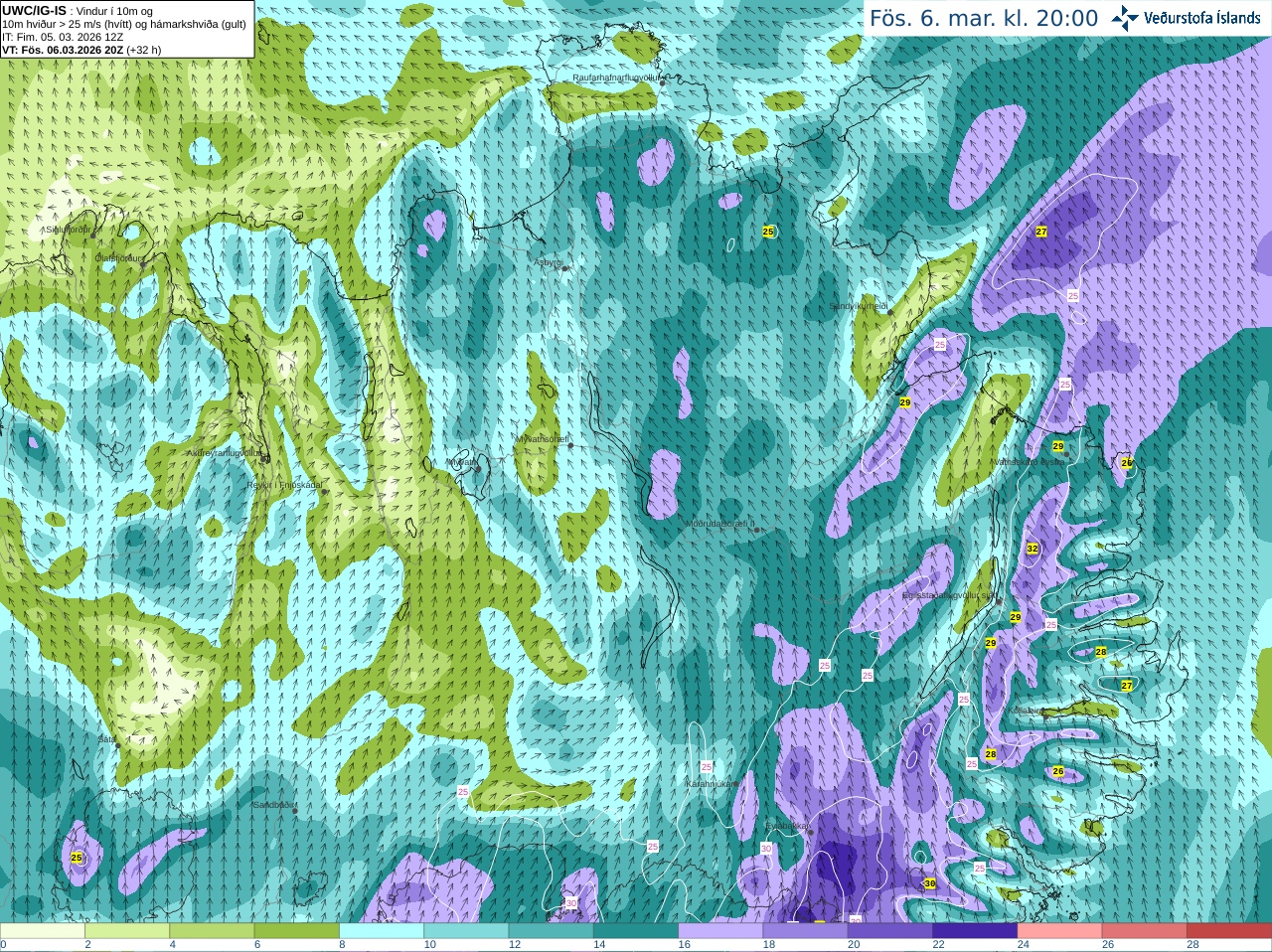Click the Mývatn station label

460,462
